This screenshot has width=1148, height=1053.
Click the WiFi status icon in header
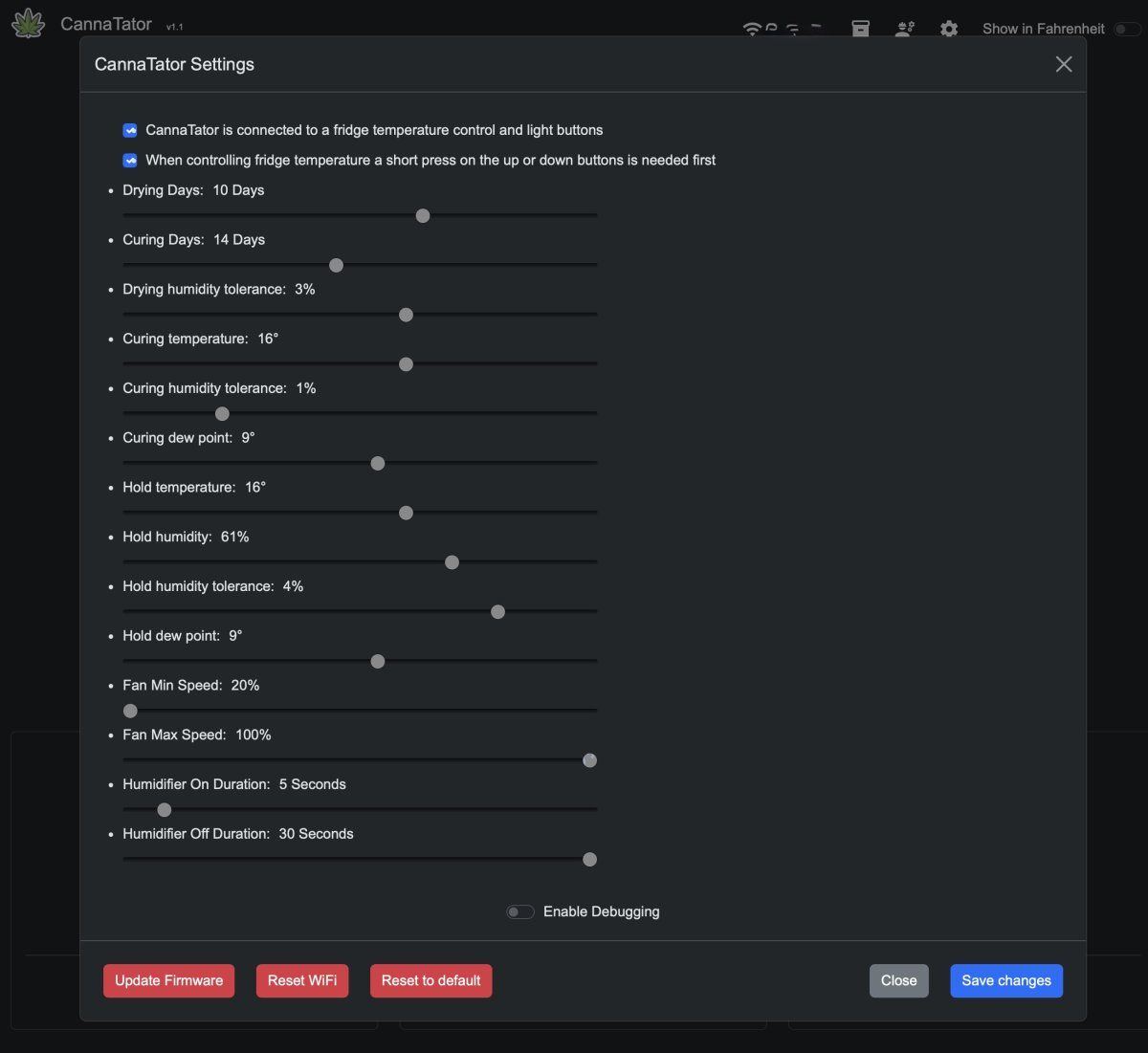tap(752, 30)
